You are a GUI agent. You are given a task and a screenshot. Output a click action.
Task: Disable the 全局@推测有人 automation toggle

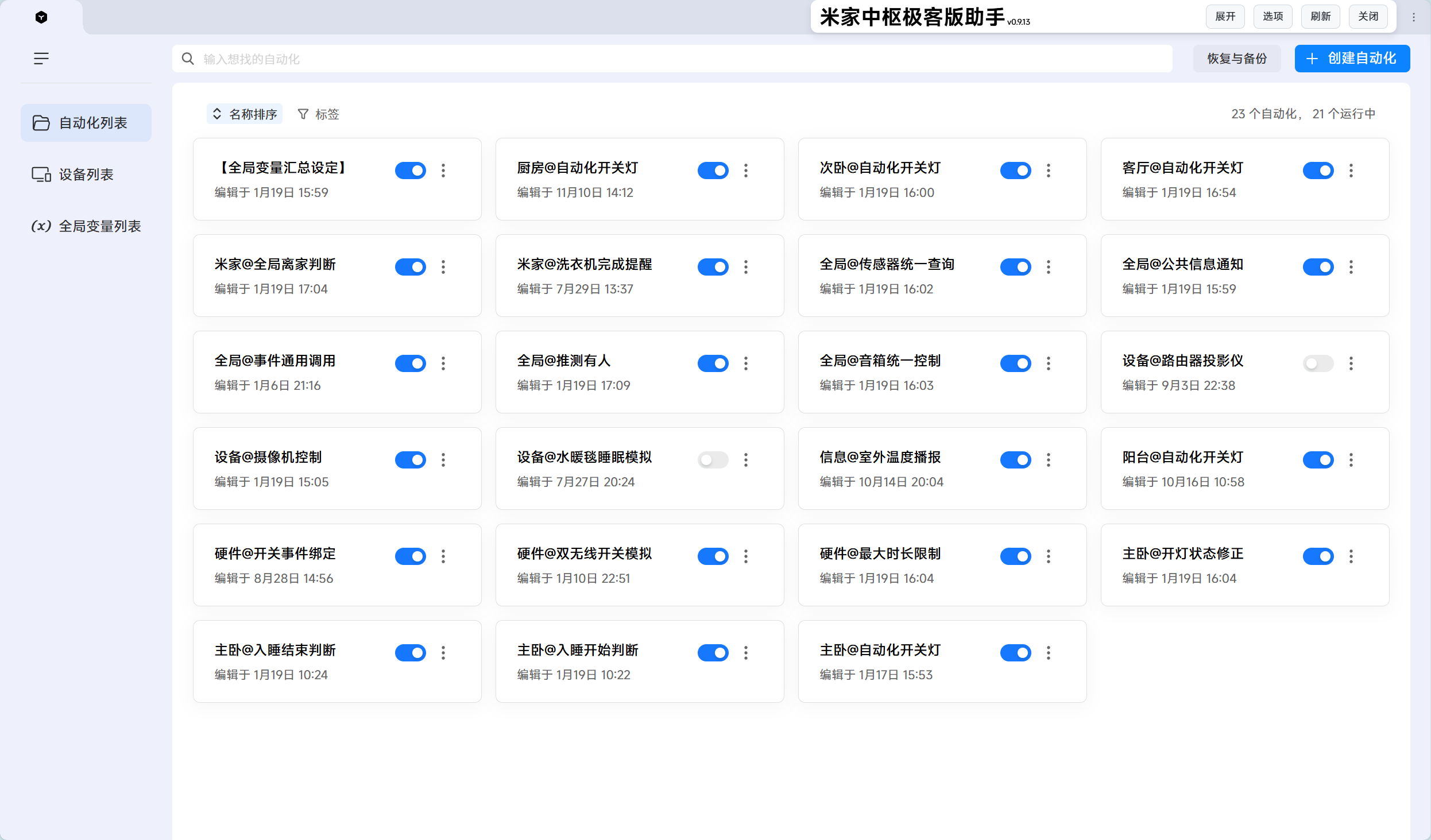coord(713,363)
